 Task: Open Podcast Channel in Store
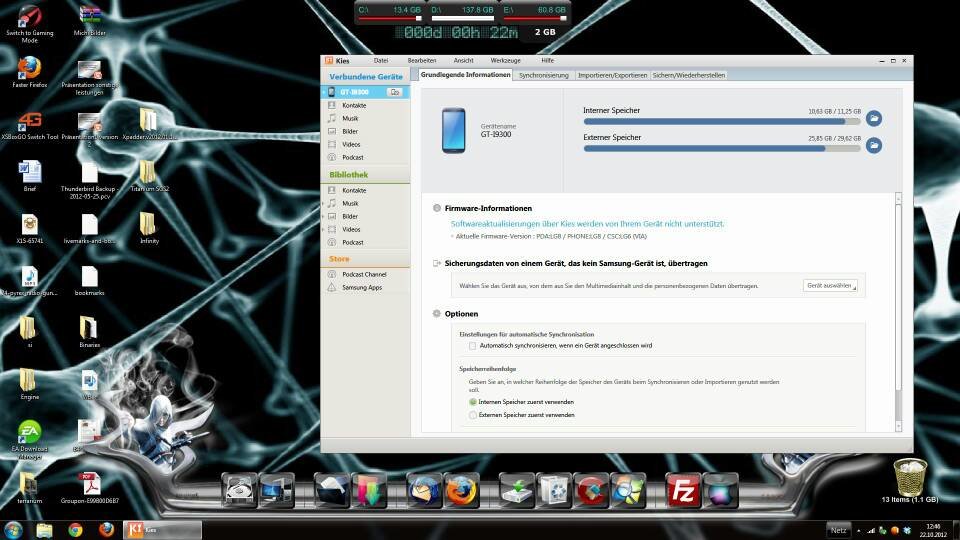(364, 274)
